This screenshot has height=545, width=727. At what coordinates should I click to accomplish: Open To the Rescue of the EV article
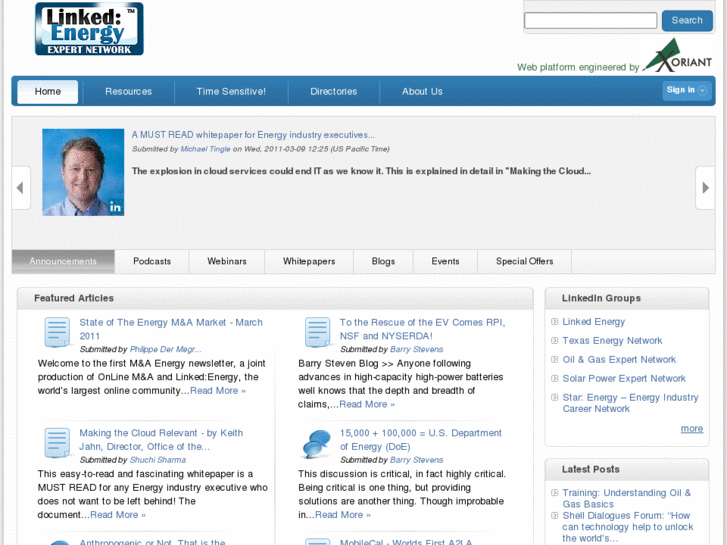pos(422,329)
